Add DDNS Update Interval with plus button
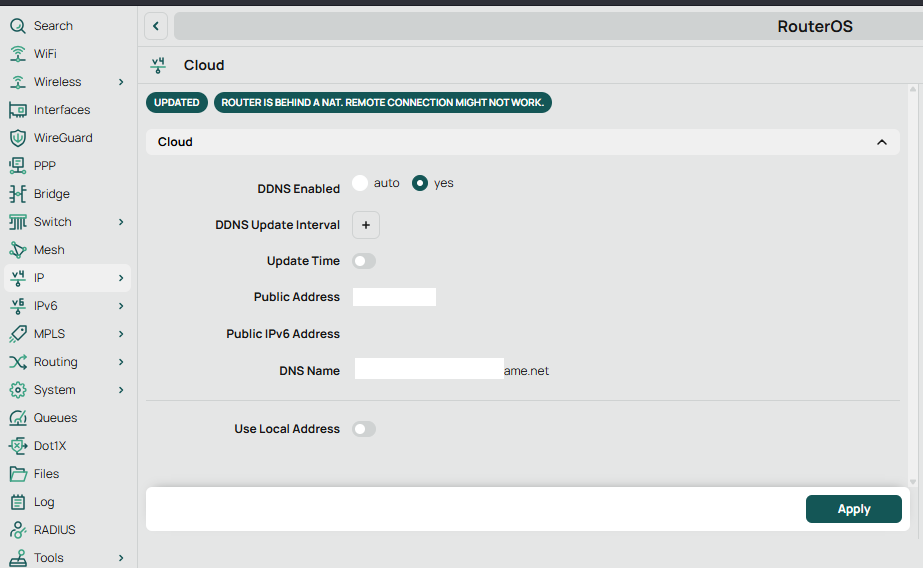Viewport: 923px width, 568px height. [x=366, y=225]
